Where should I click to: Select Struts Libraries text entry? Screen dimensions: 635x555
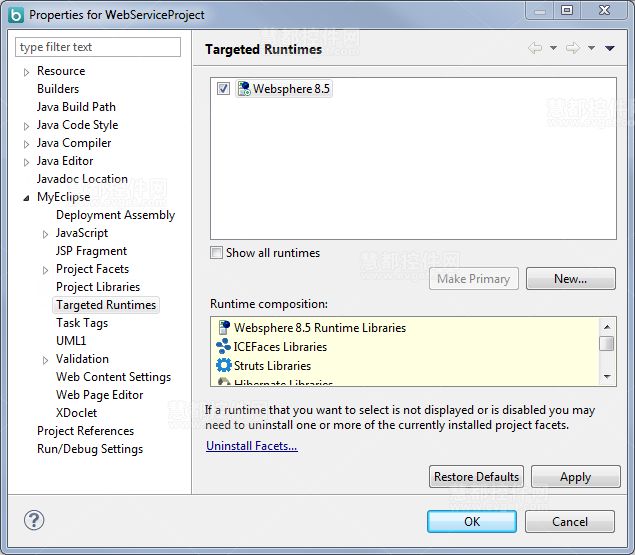pyautogui.click(x=272, y=366)
